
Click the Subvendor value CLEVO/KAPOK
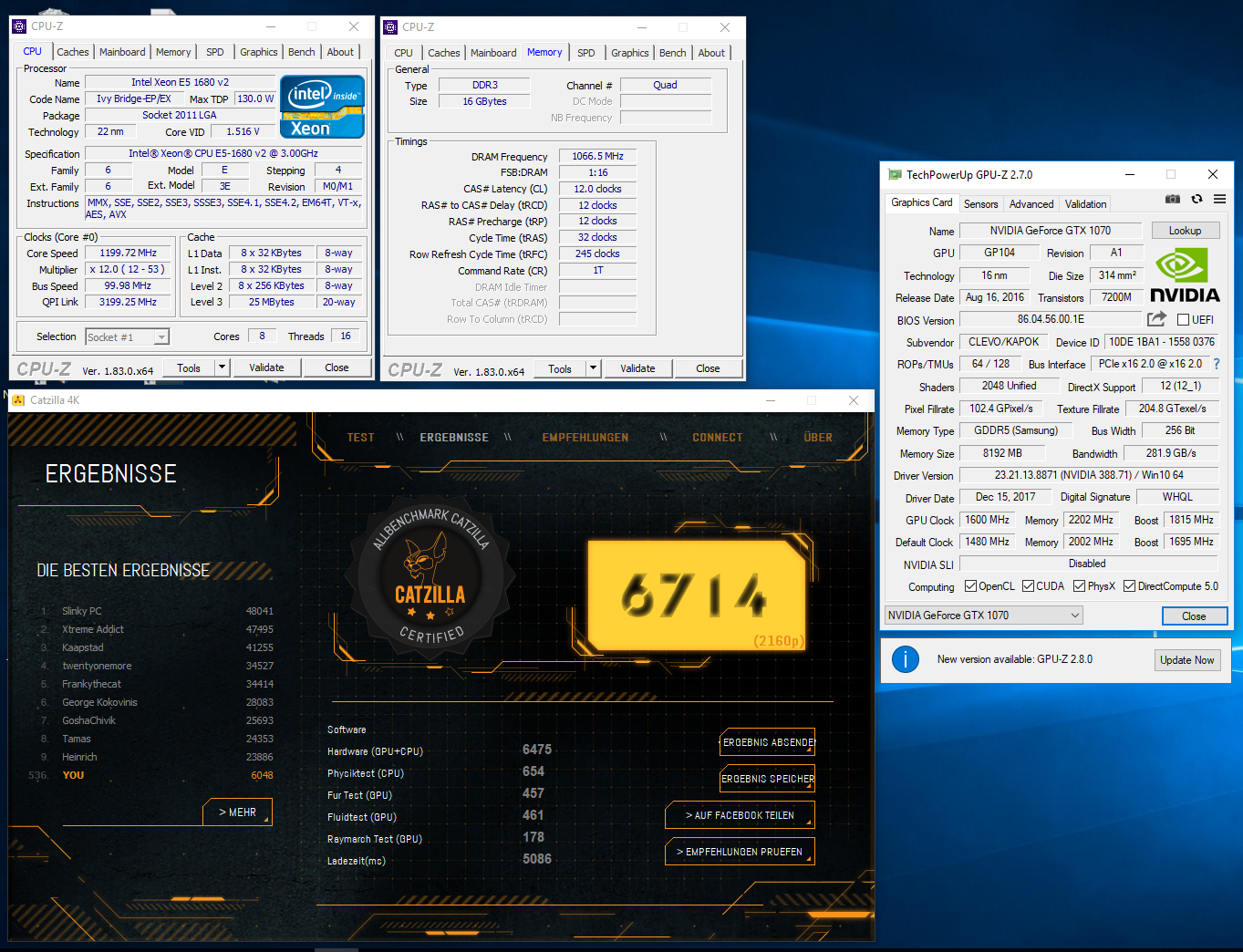click(x=1003, y=342)
